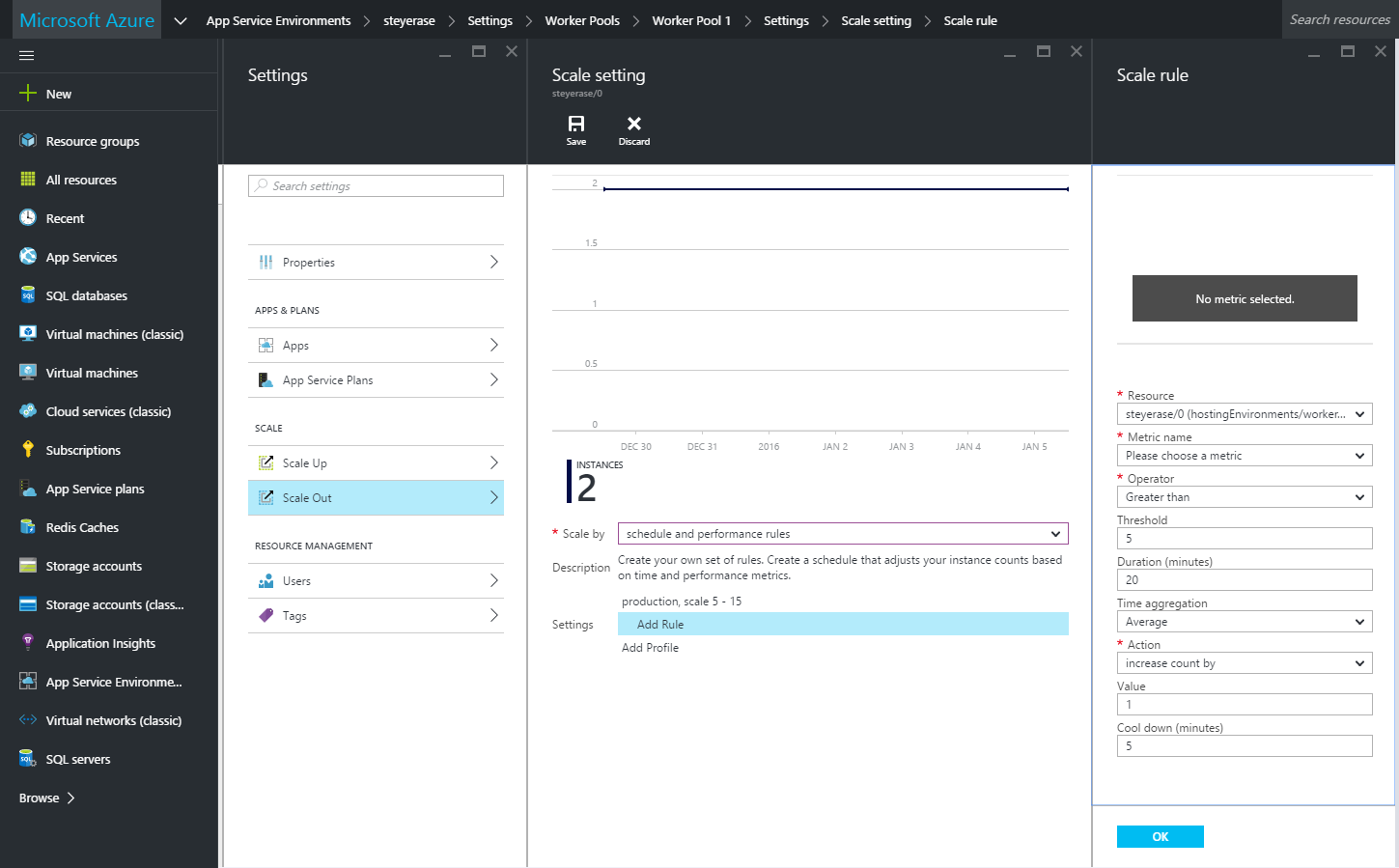Viewport: 1399px width, 868px height.
Task: Click the Users settings row arrow
Action: pyautogui.click(x=493, y=580)
